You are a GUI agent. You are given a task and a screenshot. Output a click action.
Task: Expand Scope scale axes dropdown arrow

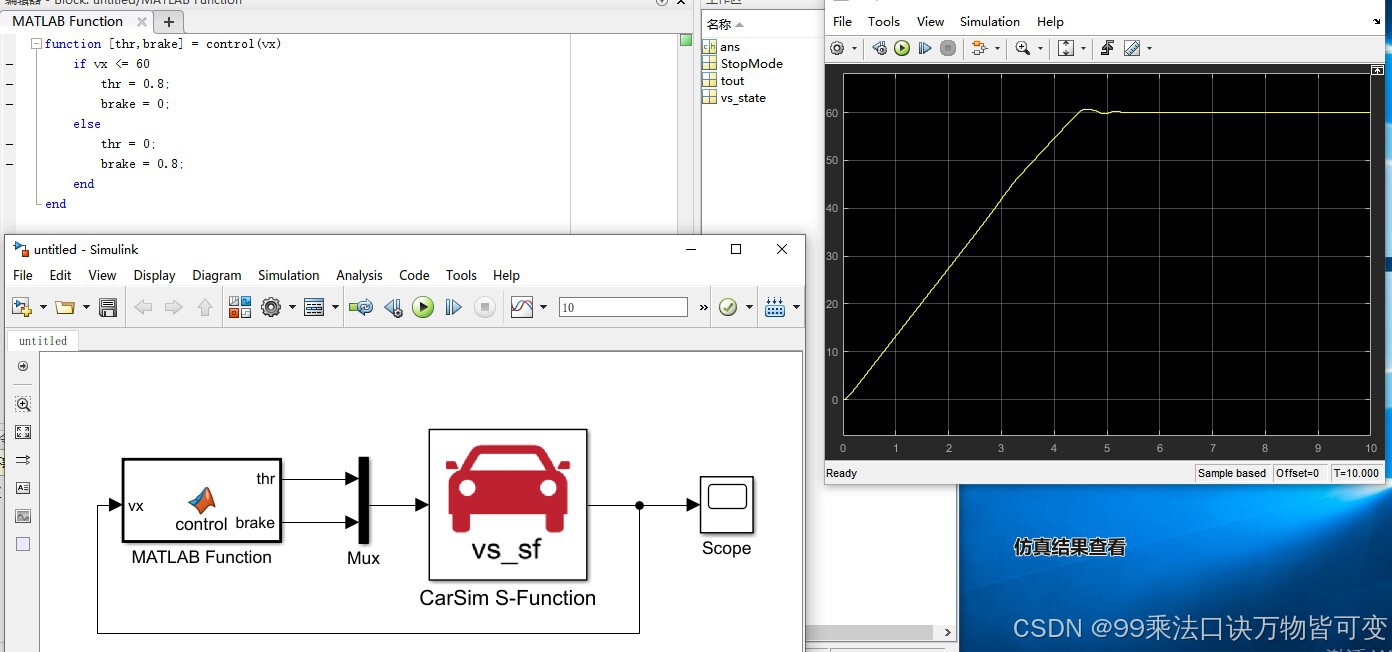[x=1083, y=48]
